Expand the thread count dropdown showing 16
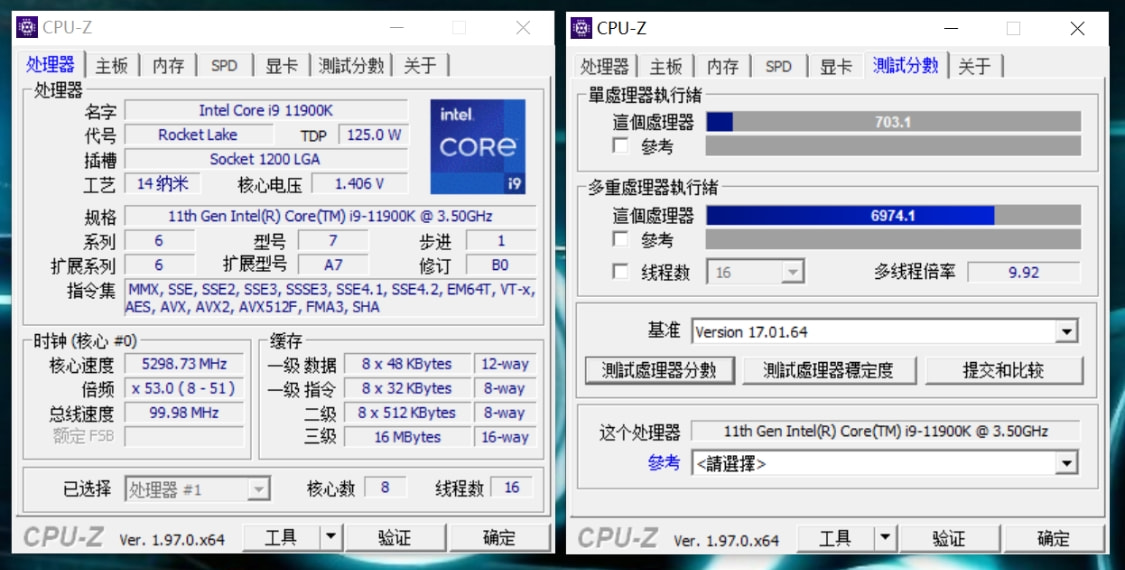The image size is (1125, 570). [x=792, y=272]
